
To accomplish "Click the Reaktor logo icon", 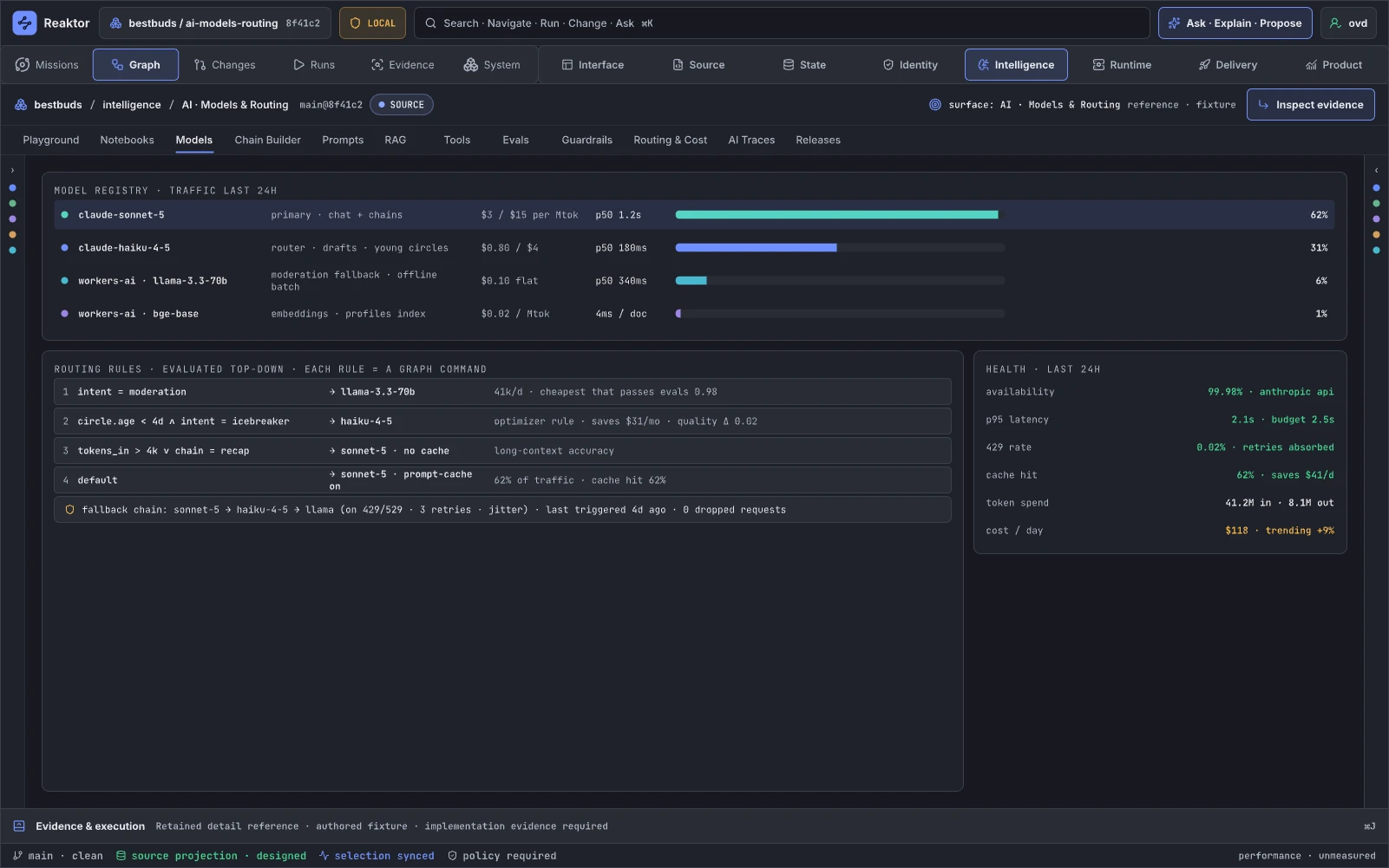I will click(x=24, y=23).
